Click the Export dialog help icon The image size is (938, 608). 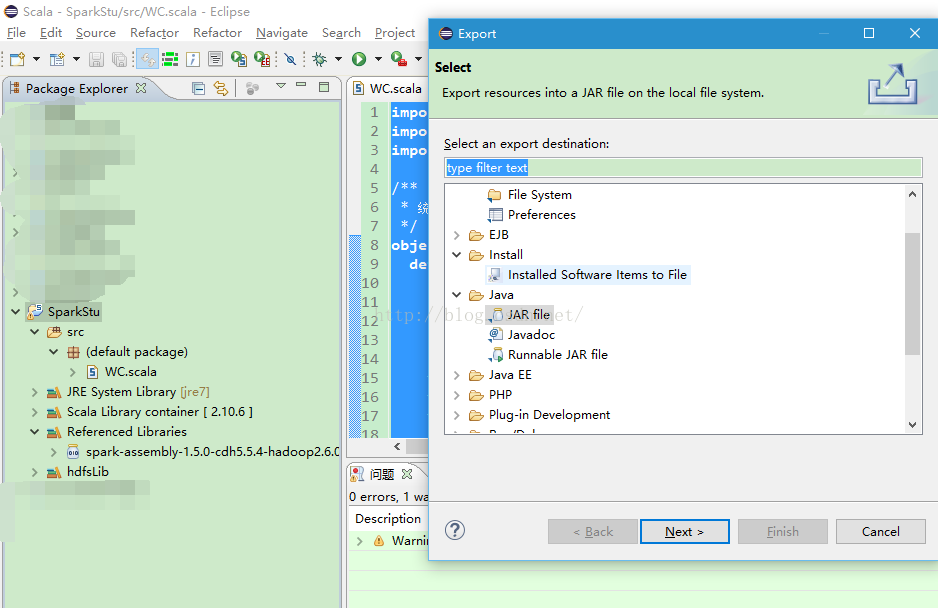[455, 530]
